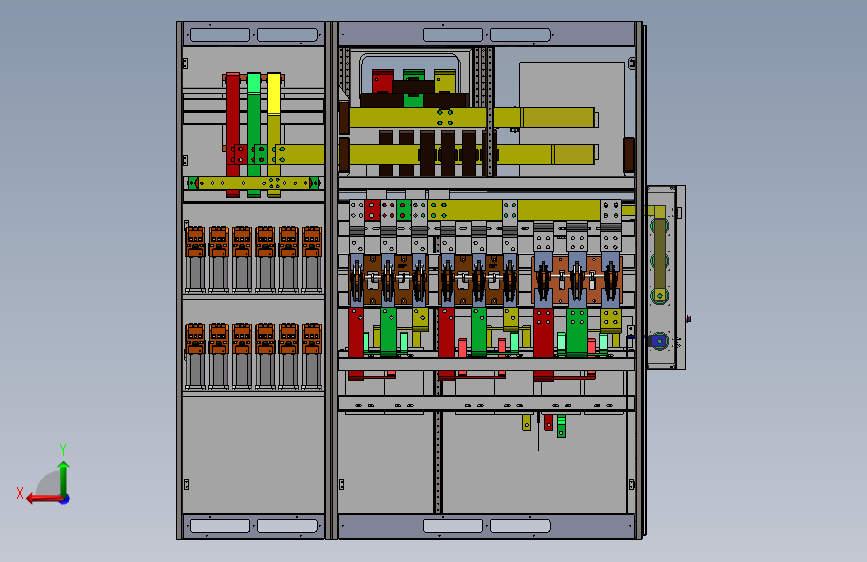Image resolution: width=867 pixels, height=562 pixels.
Task: Click the green Y-axis arrow of the triad
Action: (64, 479)
